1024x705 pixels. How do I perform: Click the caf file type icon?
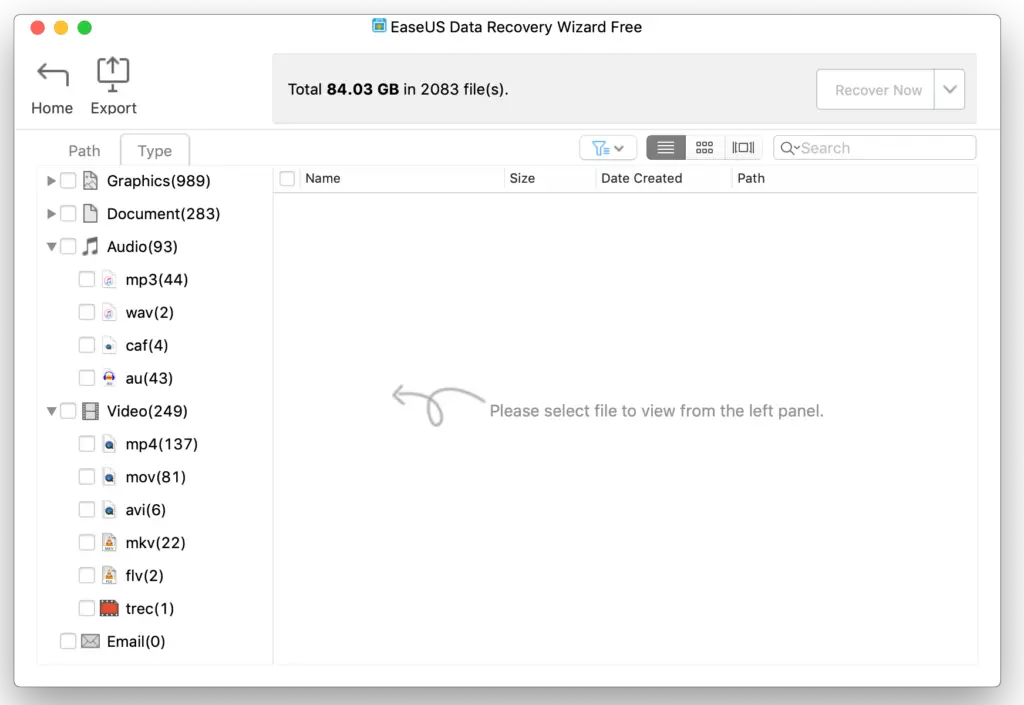click(109, 345)
